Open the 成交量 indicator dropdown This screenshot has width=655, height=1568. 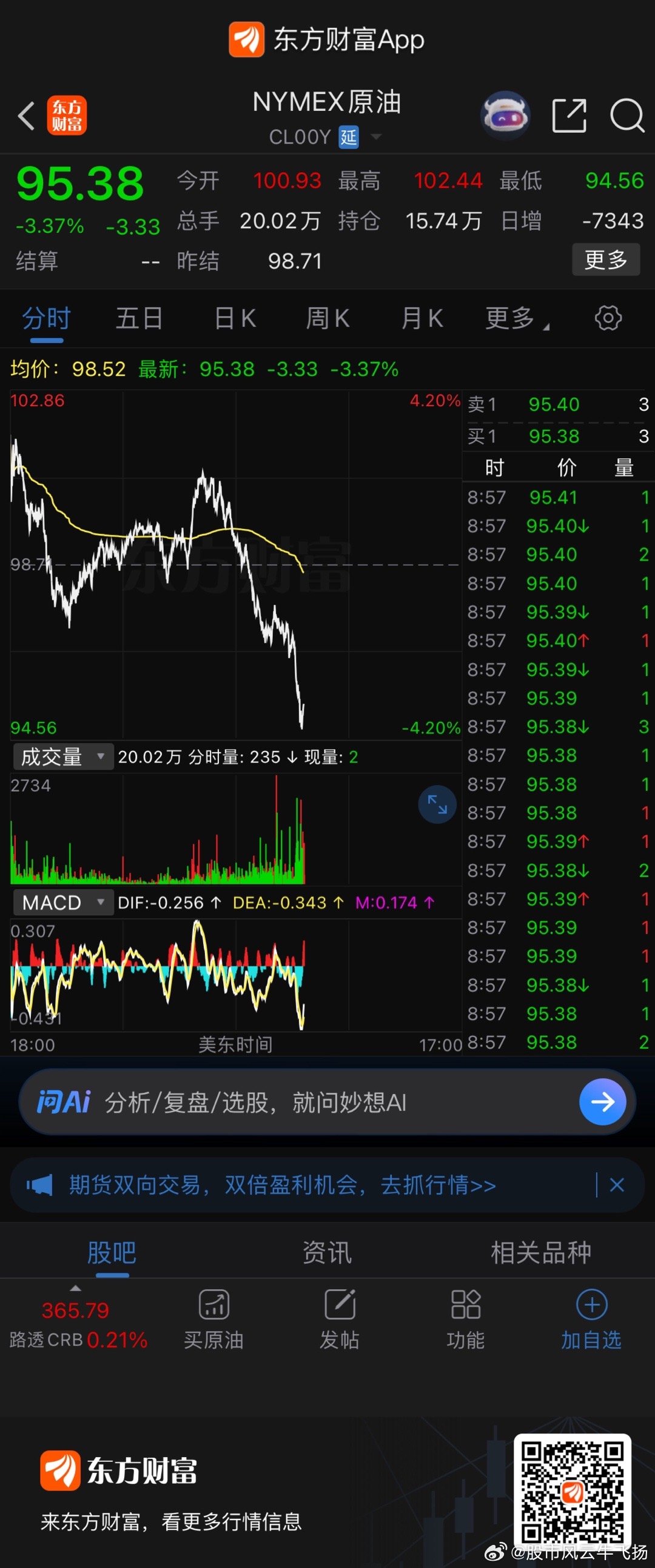pos(63,757)
